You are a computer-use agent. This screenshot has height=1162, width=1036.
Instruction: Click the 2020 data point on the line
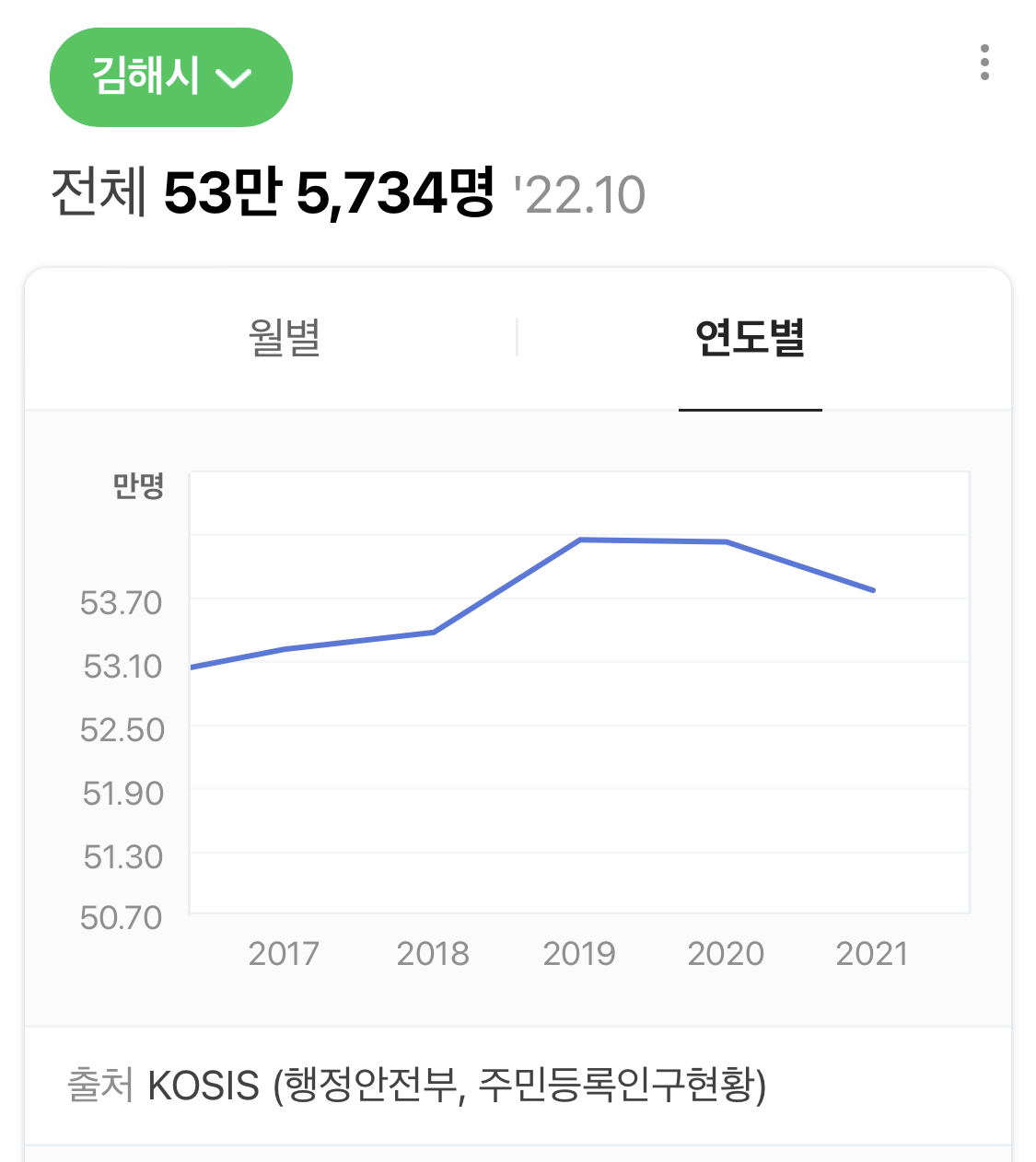click(x=727, y=541)
